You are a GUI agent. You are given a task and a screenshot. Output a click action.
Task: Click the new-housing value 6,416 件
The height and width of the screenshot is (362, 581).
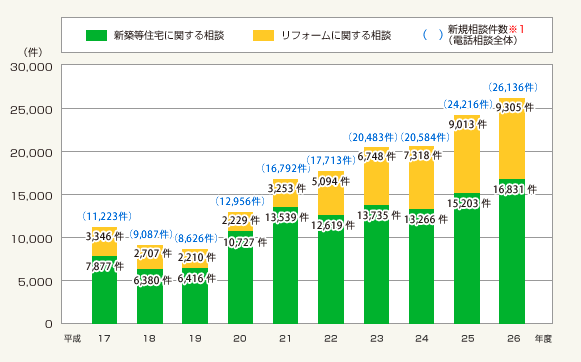click(x=196, y=278)
